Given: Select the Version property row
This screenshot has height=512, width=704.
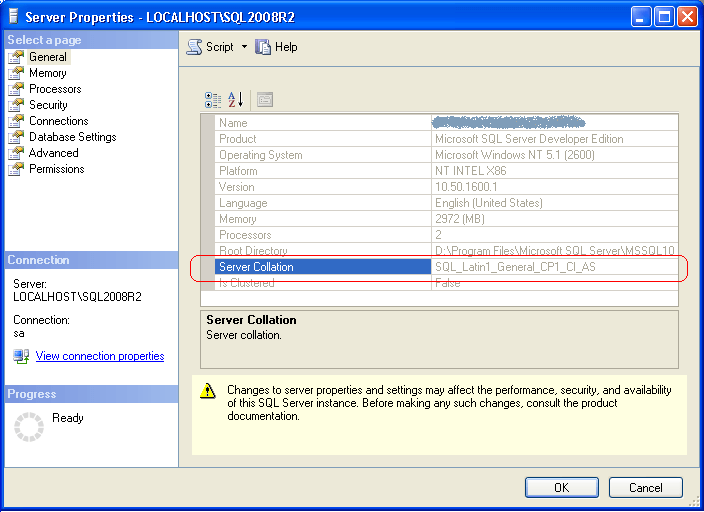Looking at the screenshot, I should click(446, 187).
